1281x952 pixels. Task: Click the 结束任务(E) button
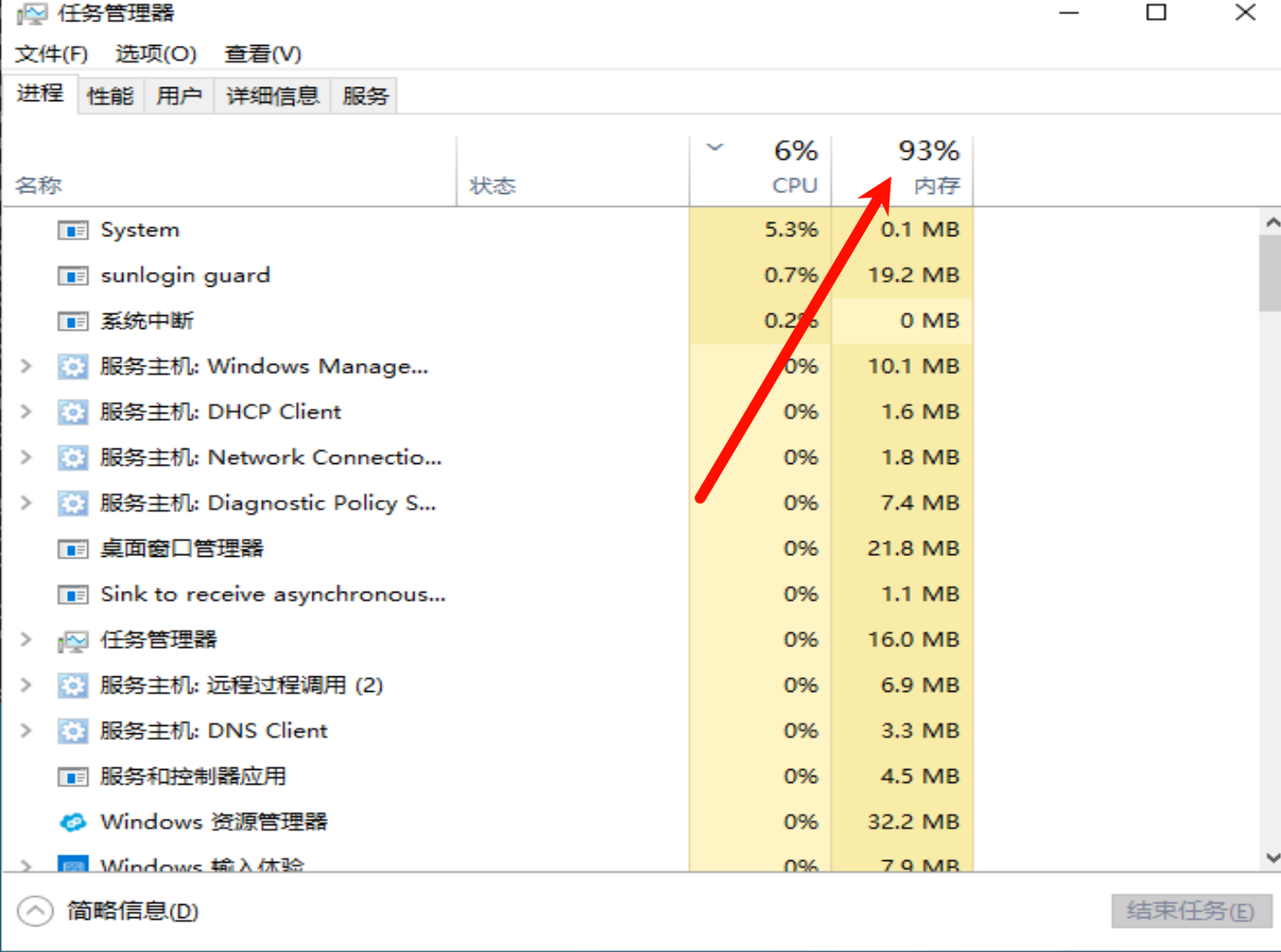[1190, 911]
